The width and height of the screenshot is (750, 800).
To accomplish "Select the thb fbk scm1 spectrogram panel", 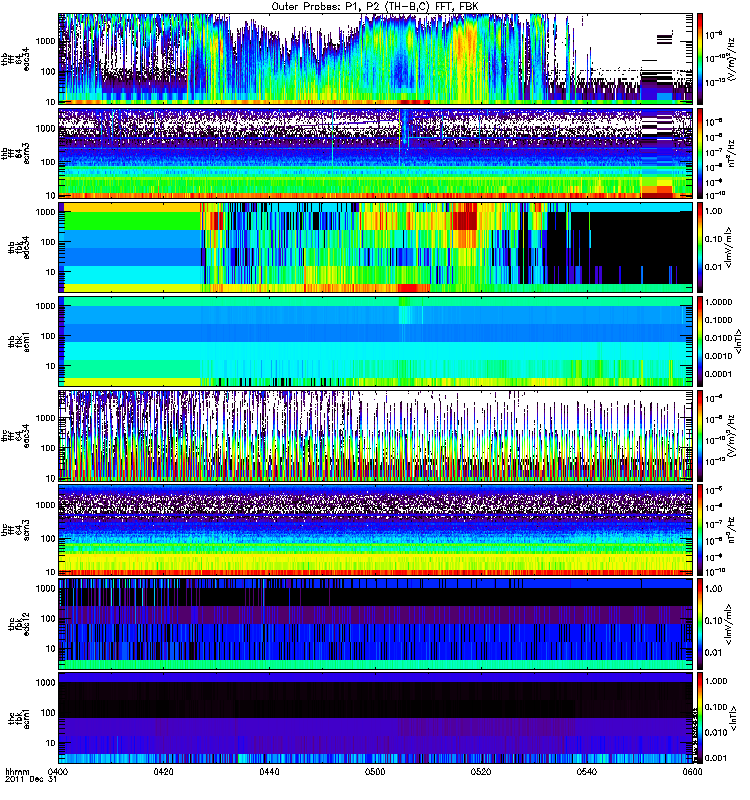I will (375, 341).
